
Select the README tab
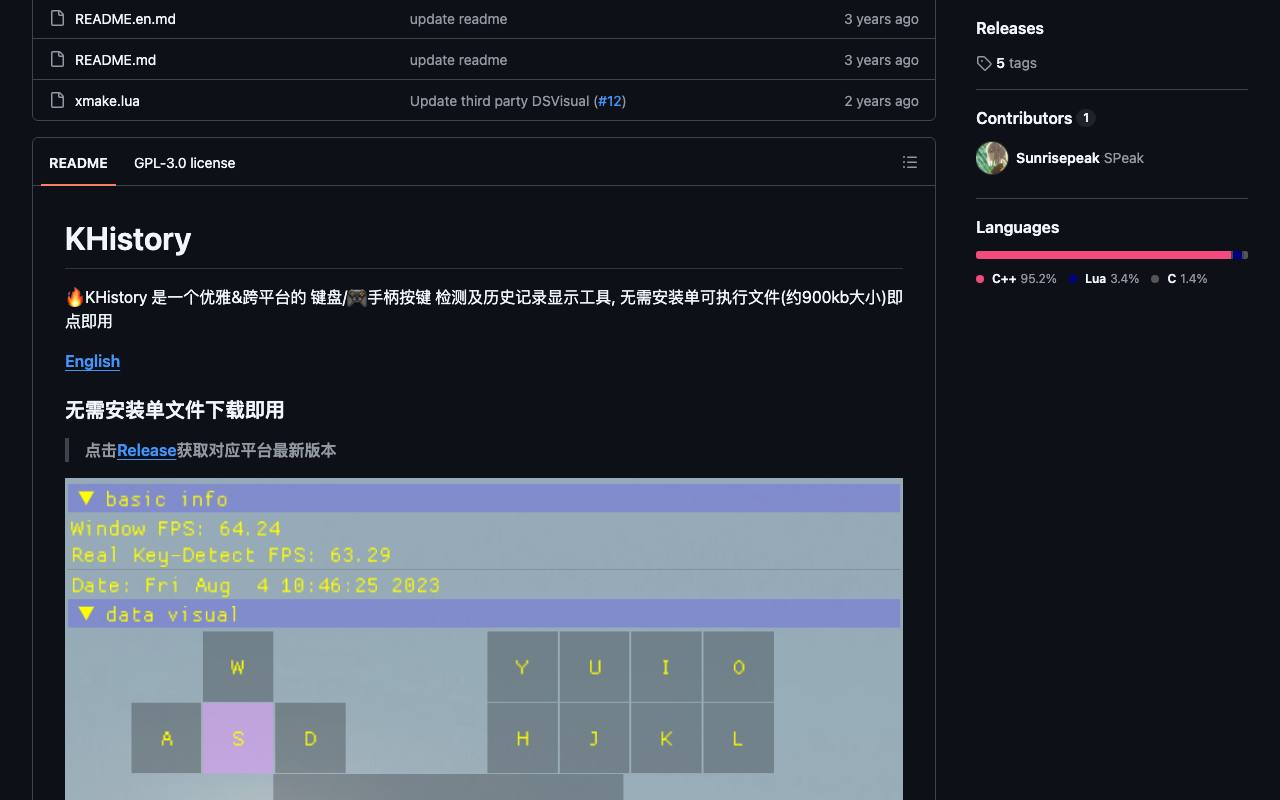point(78,163)
